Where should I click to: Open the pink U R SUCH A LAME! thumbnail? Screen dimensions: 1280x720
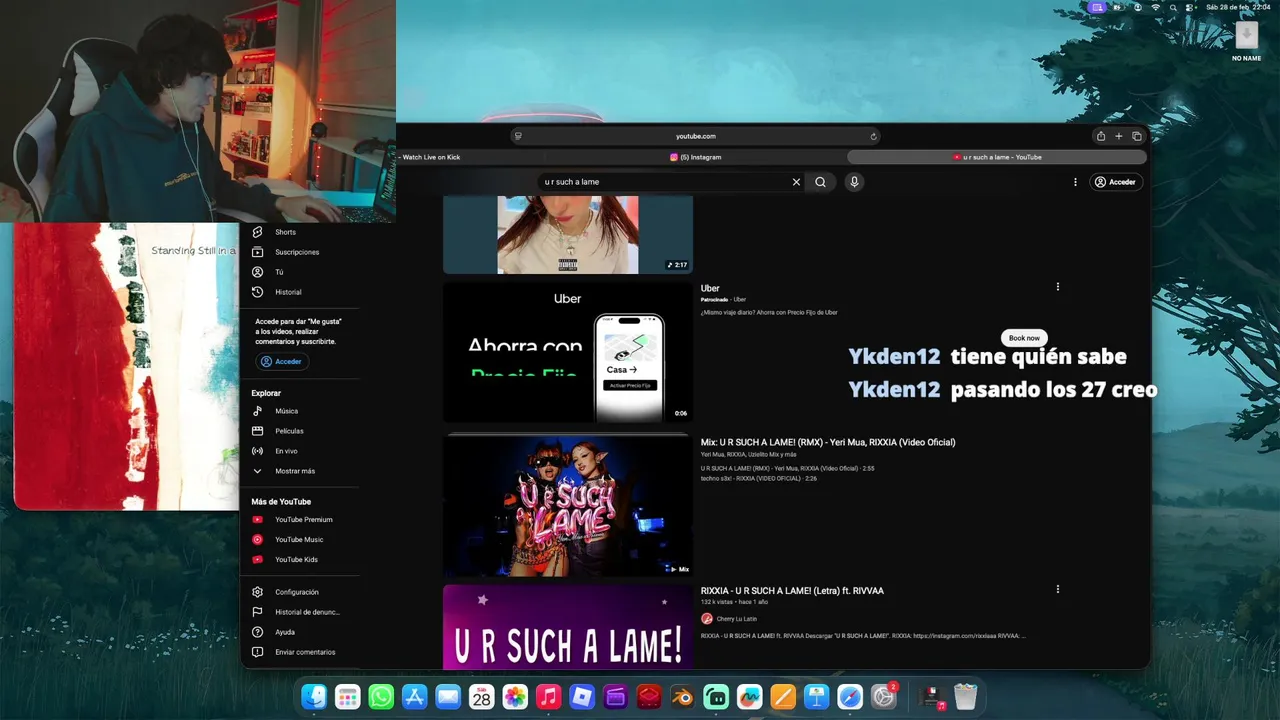coord(567,627)
